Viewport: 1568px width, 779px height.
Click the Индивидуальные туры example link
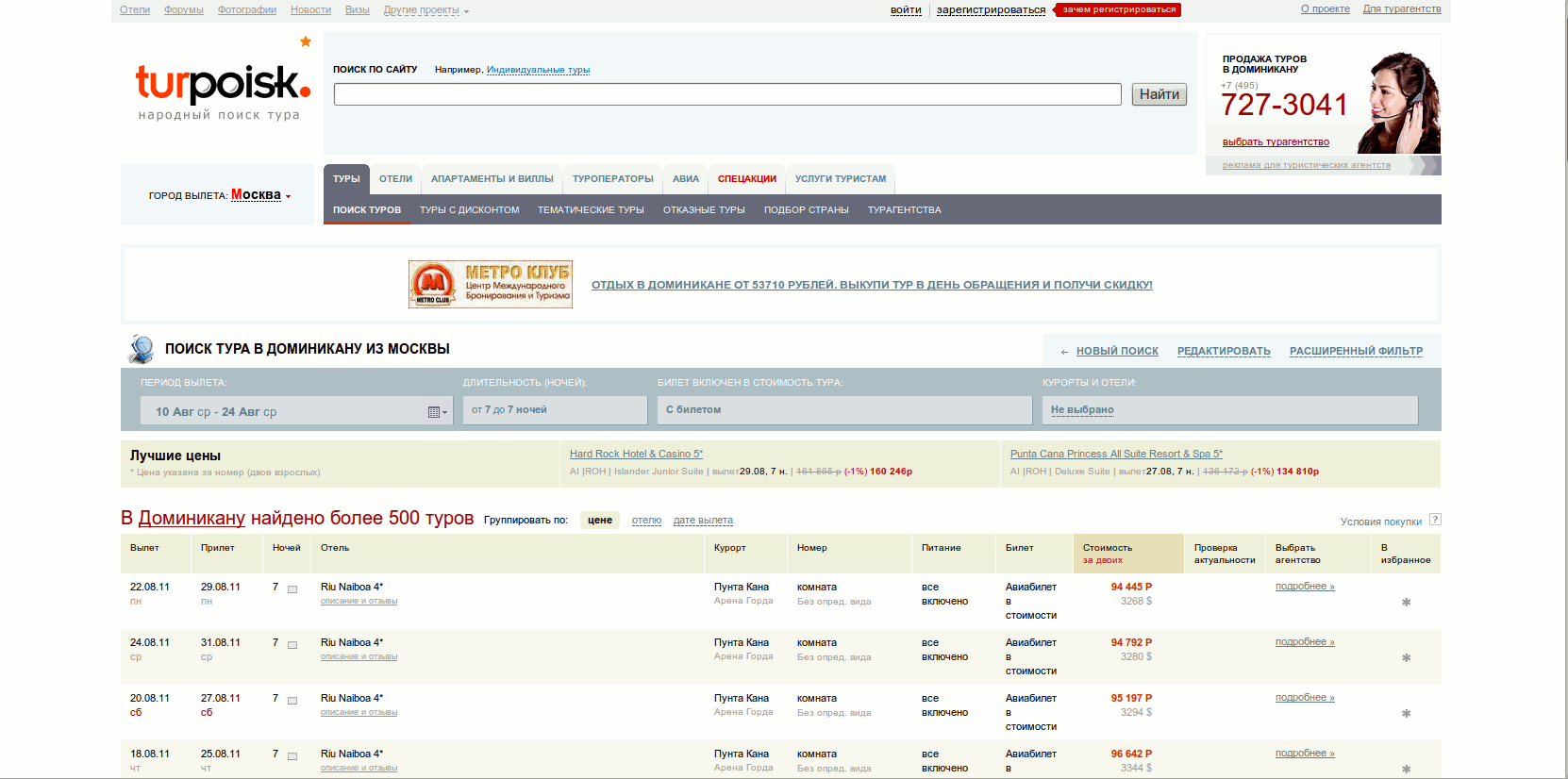[538, 70]
